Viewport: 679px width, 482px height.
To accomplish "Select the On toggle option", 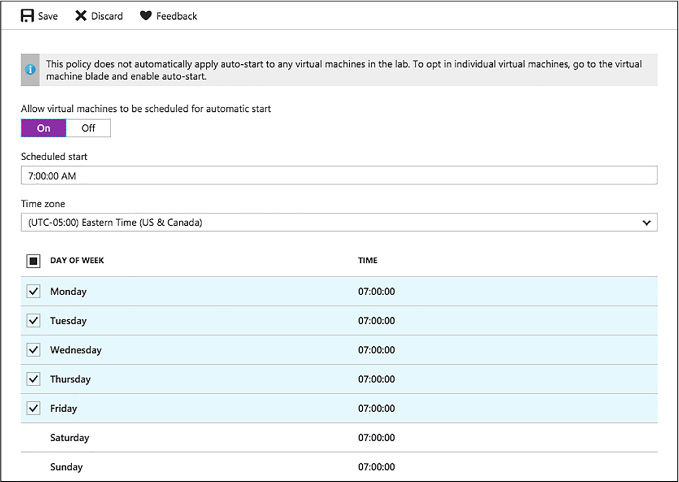I will pyautogui.click(x=43, y=128).
